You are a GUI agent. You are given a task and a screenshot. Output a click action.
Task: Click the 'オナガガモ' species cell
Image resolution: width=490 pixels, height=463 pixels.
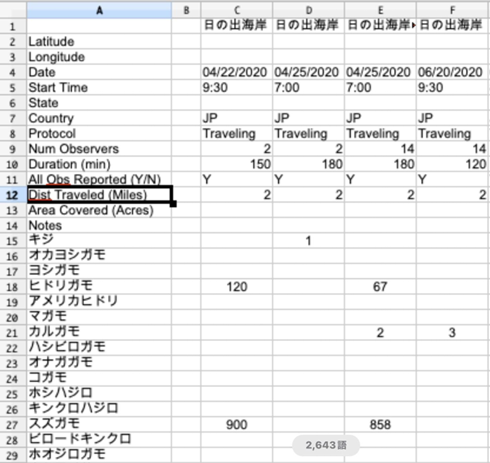point(99,363)
